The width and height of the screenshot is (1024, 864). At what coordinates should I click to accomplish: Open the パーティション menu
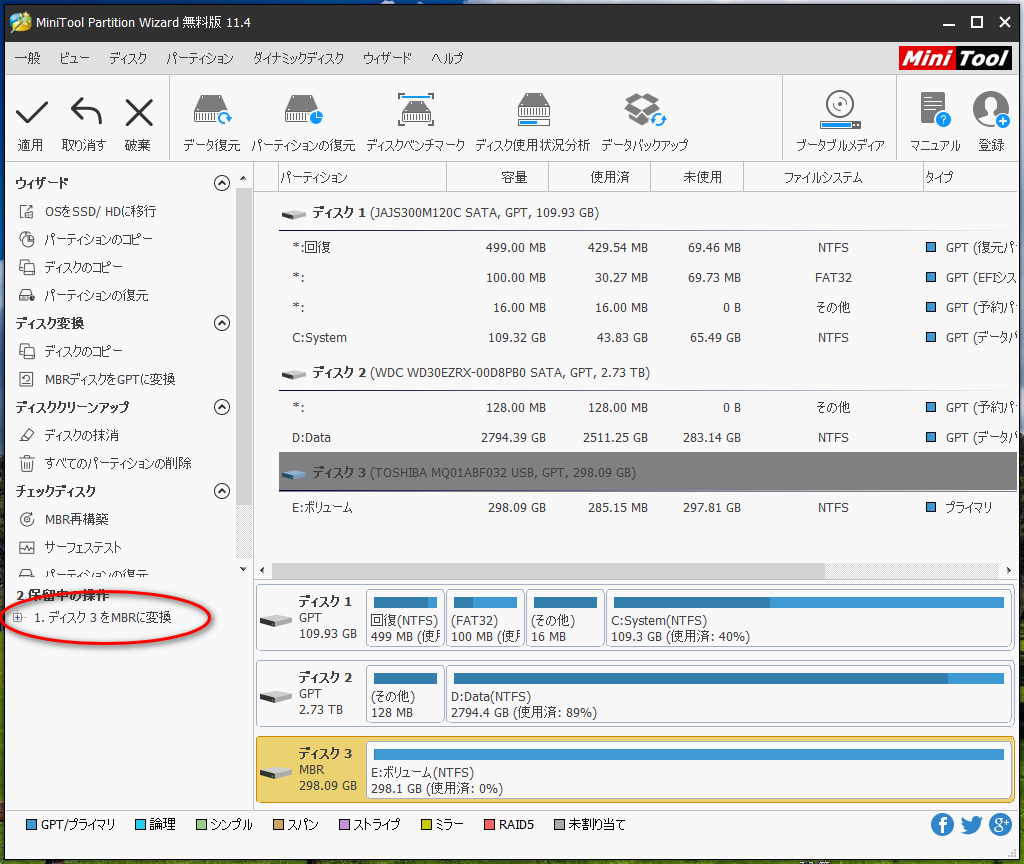point(199,58)
